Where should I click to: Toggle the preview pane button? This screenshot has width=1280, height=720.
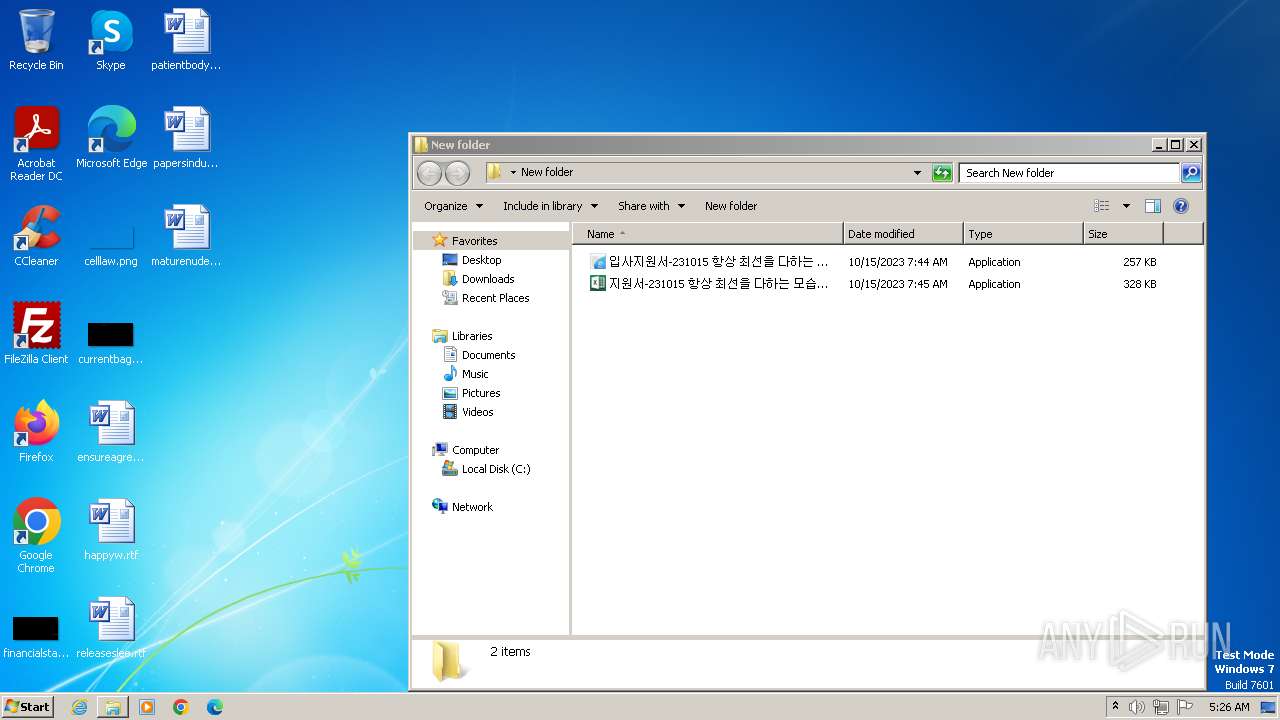coord(1153,206)
